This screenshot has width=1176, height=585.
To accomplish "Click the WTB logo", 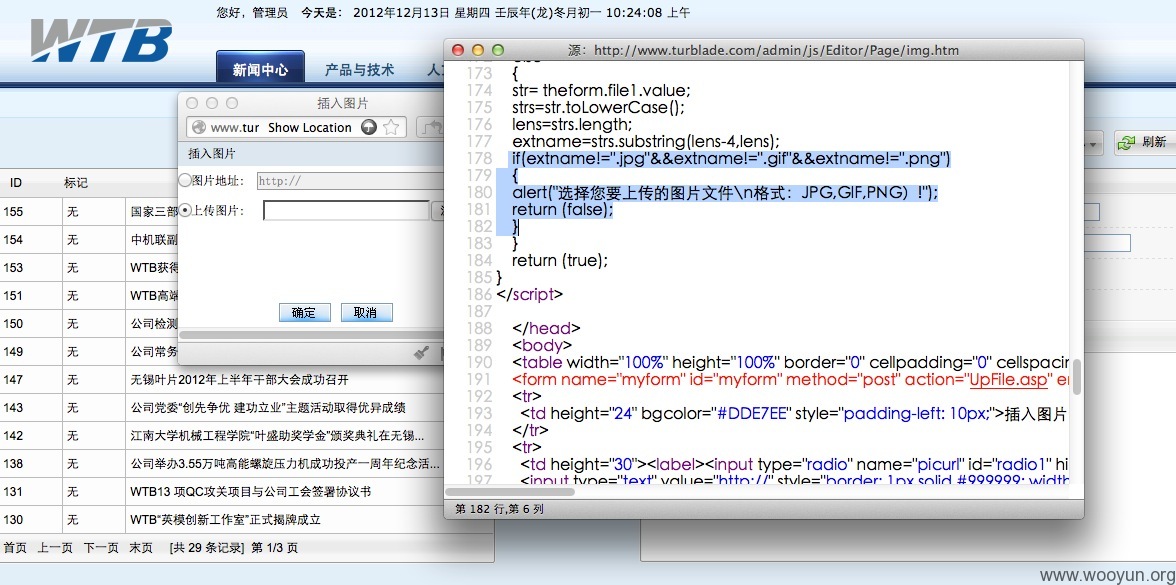I will tap(101, 41).
